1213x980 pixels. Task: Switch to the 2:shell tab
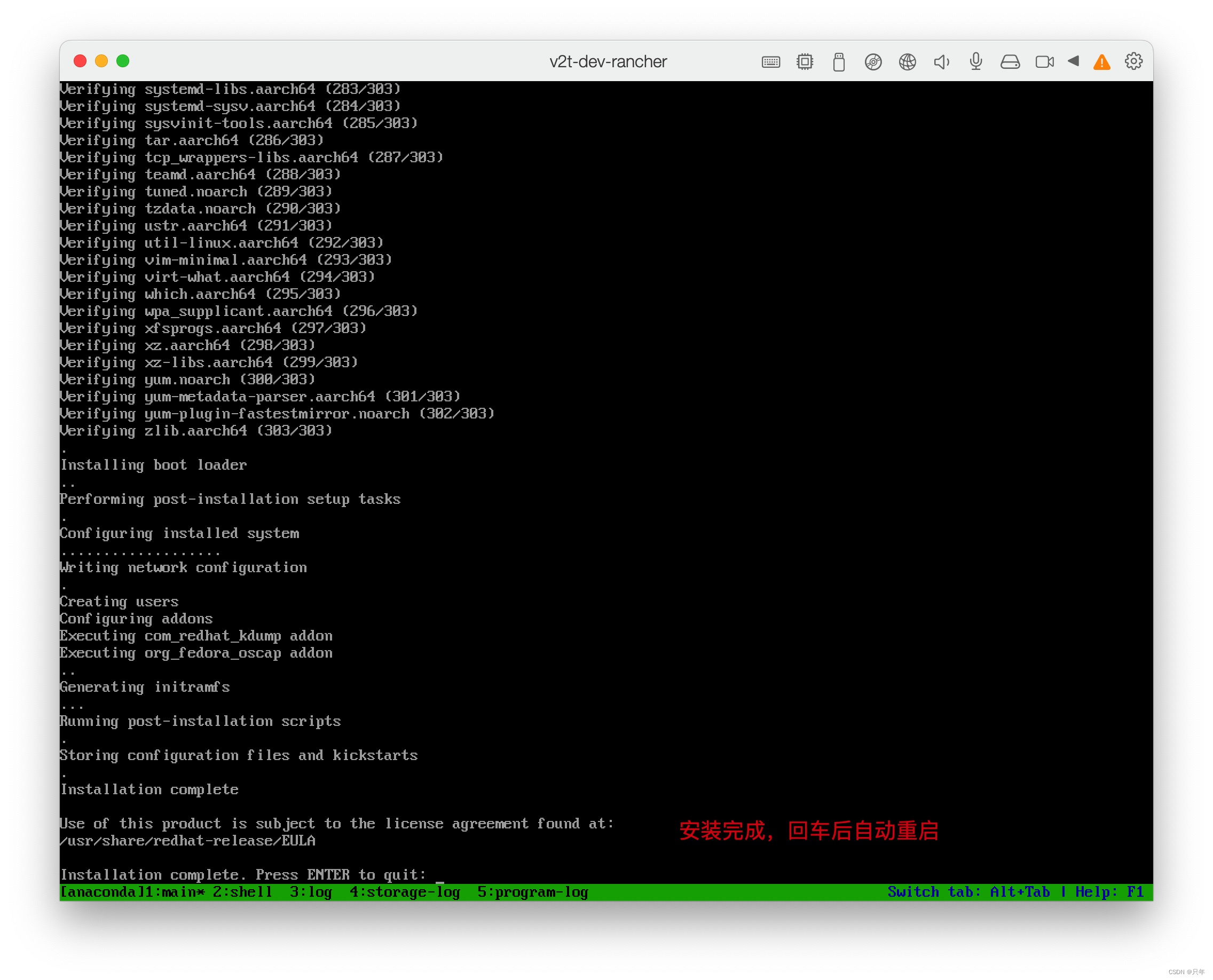(242, 892)
